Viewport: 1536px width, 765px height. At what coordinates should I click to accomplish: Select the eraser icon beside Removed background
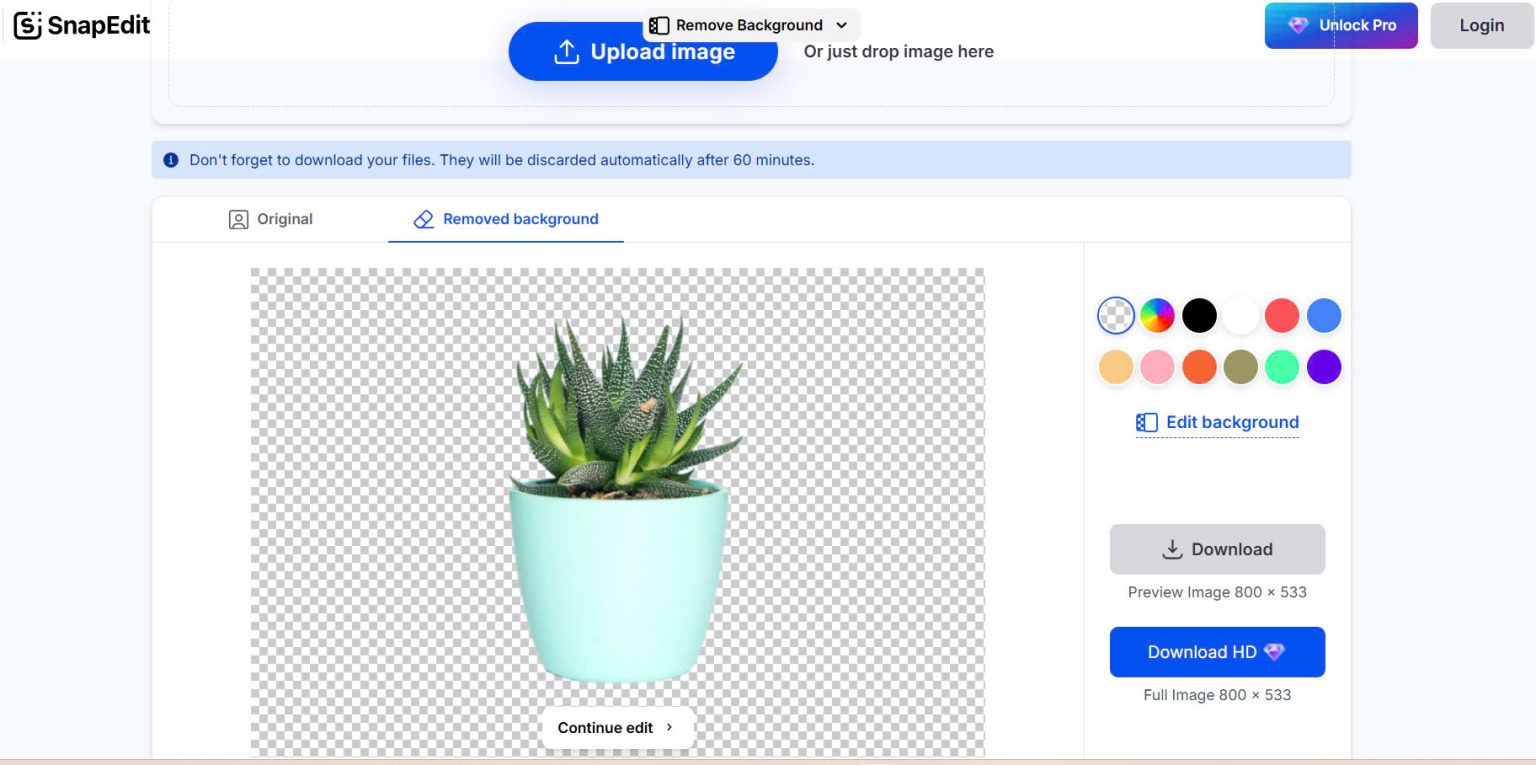(x=423, y=219)
